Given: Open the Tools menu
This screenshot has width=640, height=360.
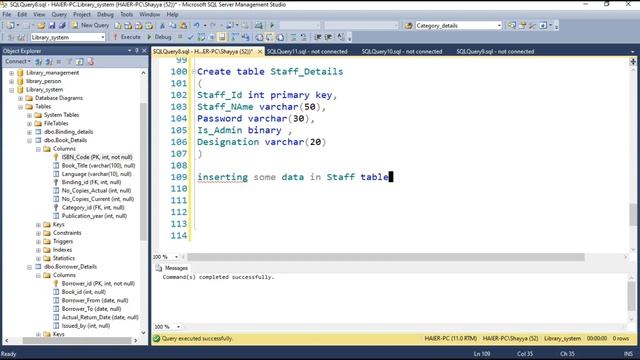Looking at the screenshot, I should [126, 14].
